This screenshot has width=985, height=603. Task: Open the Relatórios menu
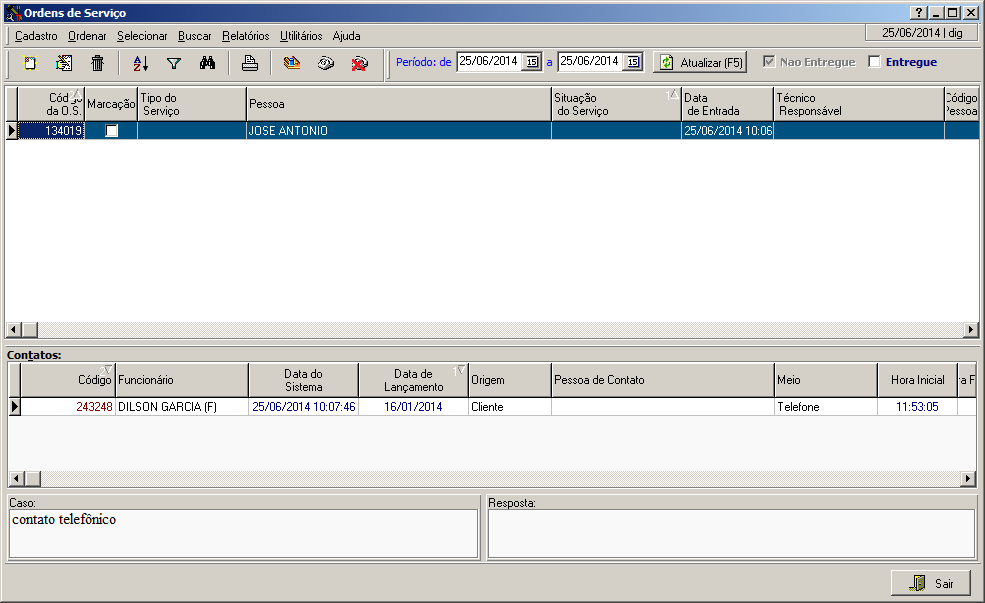[245, 35]
